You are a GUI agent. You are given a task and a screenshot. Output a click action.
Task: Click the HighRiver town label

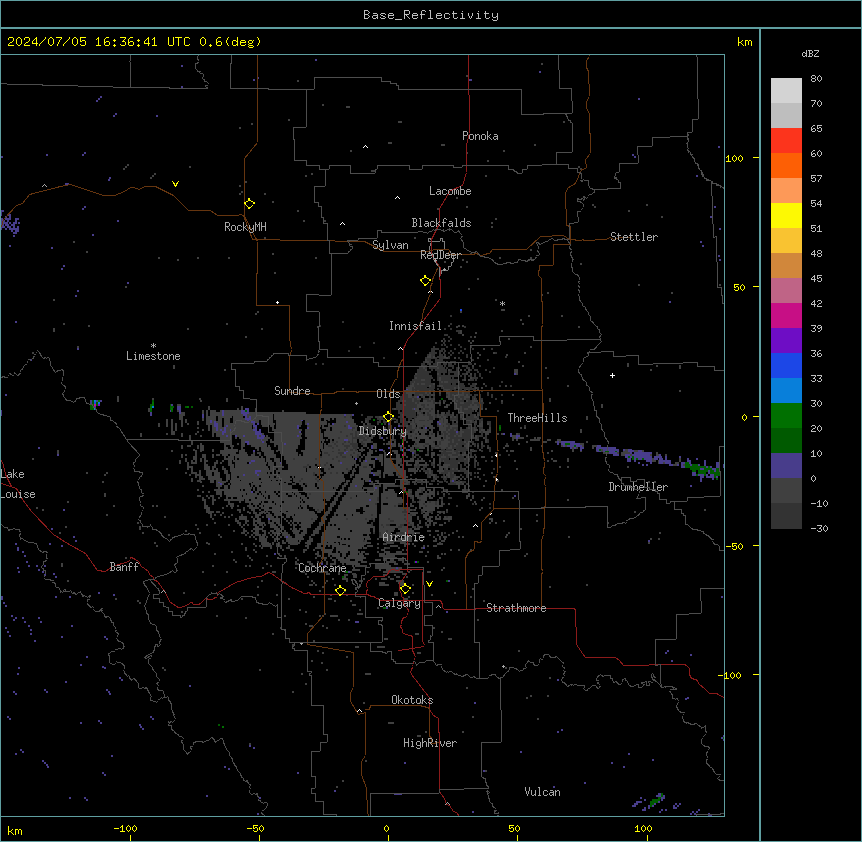tap(430, 743)
